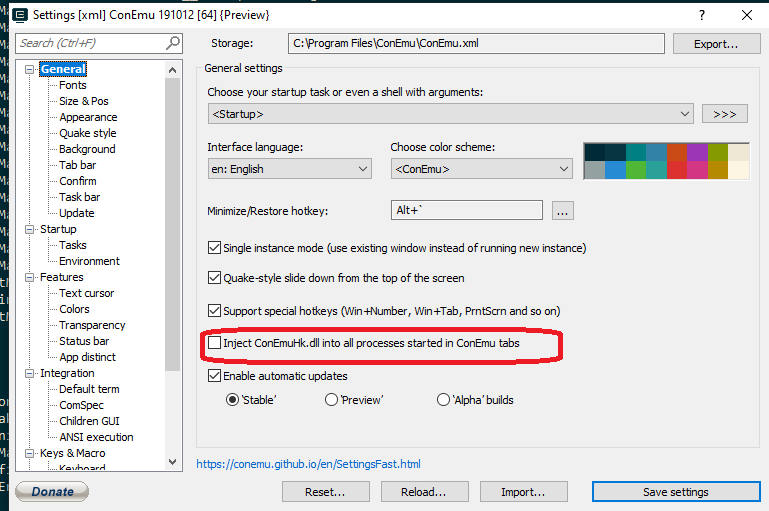The height and width of the screenshot is (511, 769).
Task: Collapse the Integration tree node
Action: (x=29, y=374)
